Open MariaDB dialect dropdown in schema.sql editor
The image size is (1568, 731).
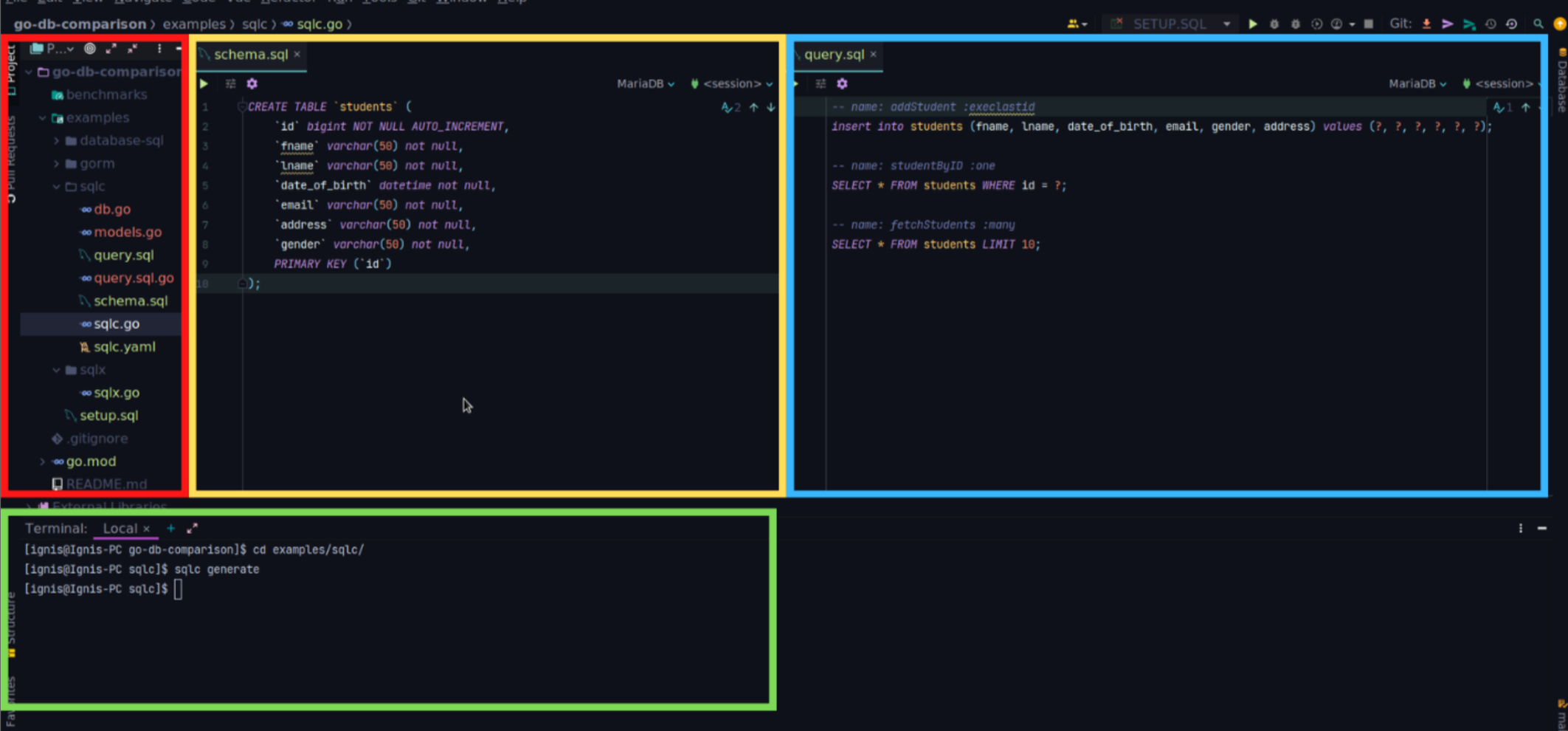click(646, 83)
